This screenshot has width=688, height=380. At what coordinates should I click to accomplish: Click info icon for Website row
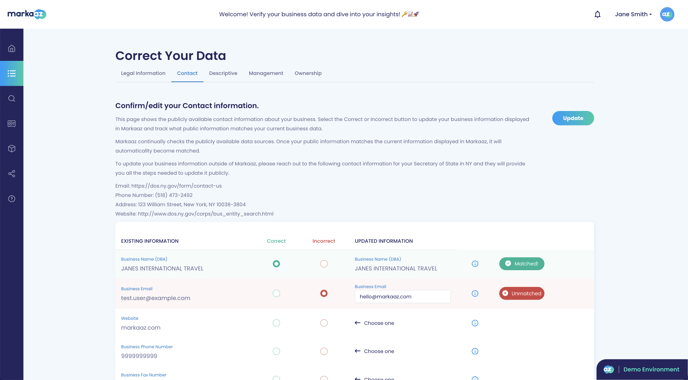pos(475,323)
